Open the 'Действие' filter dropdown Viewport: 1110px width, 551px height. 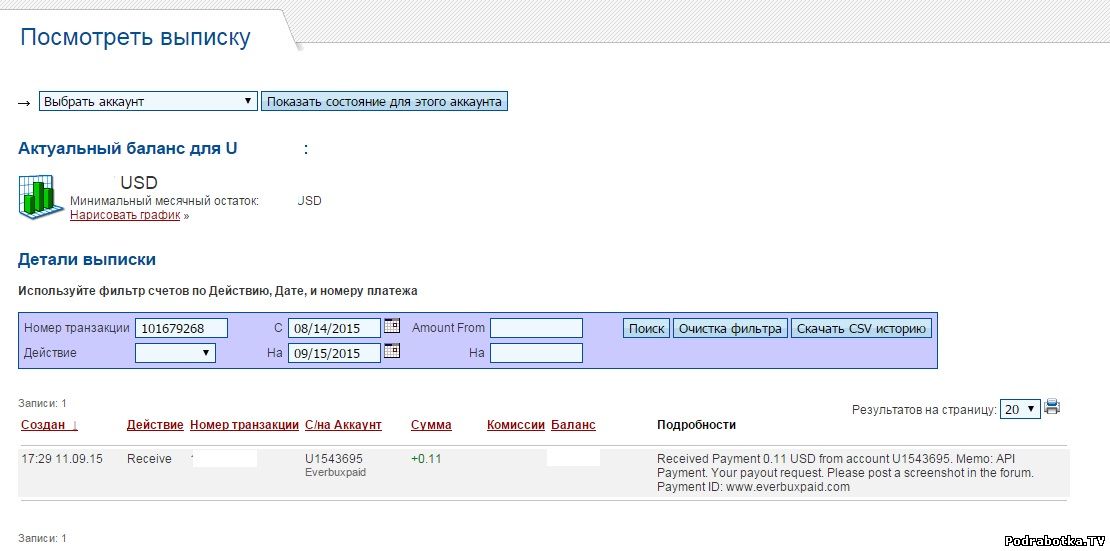click(x=175, y=353)
